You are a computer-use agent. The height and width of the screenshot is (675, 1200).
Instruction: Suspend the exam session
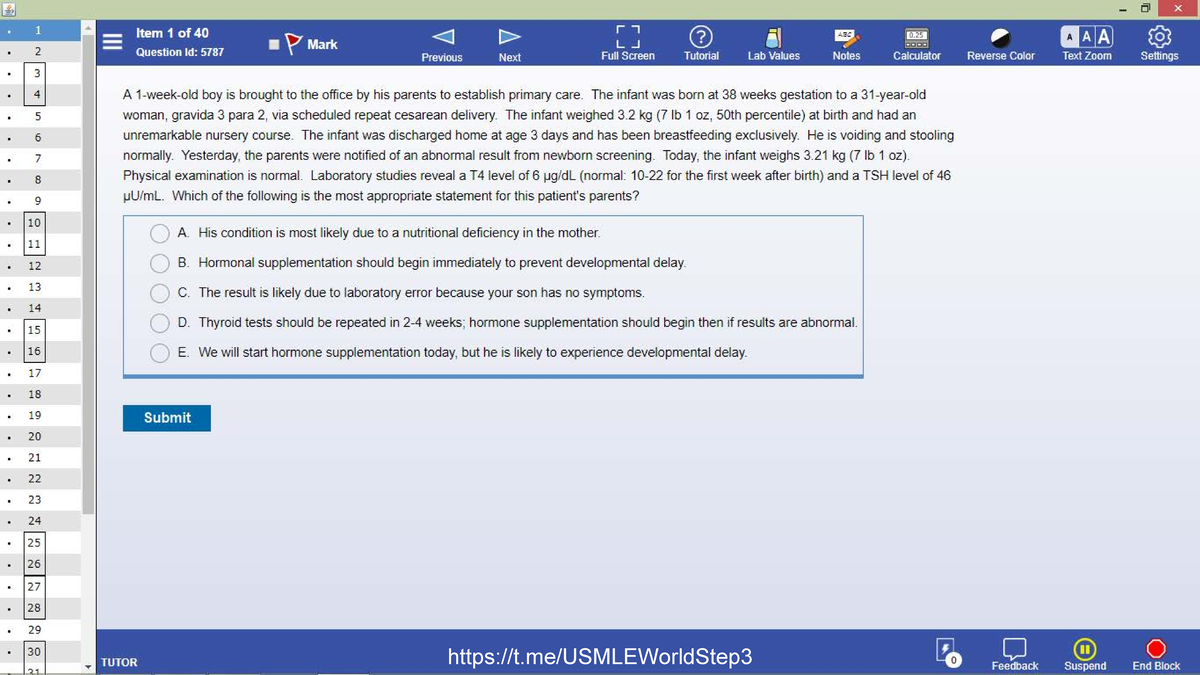click(1085, 652)
